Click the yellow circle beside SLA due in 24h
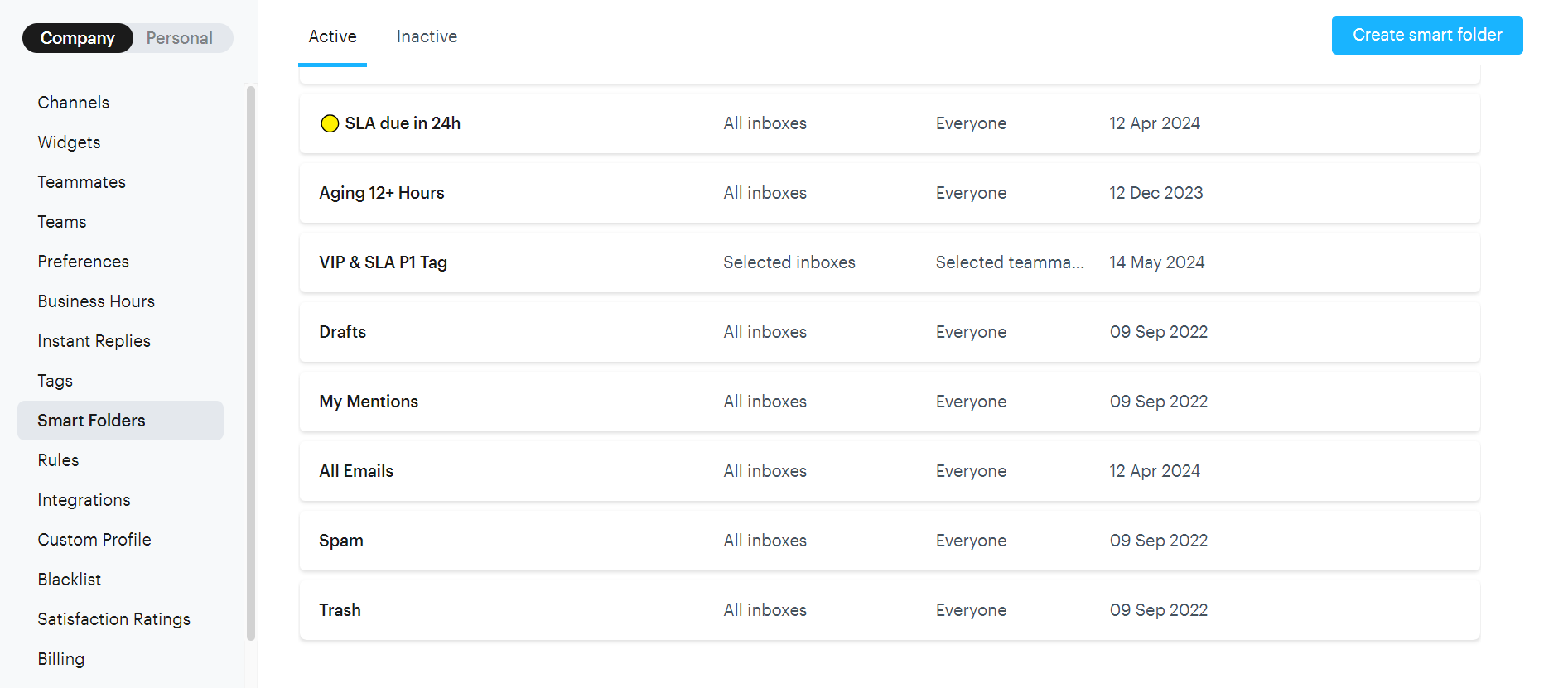The image size is (1568, 688). [x=330, y=123]
